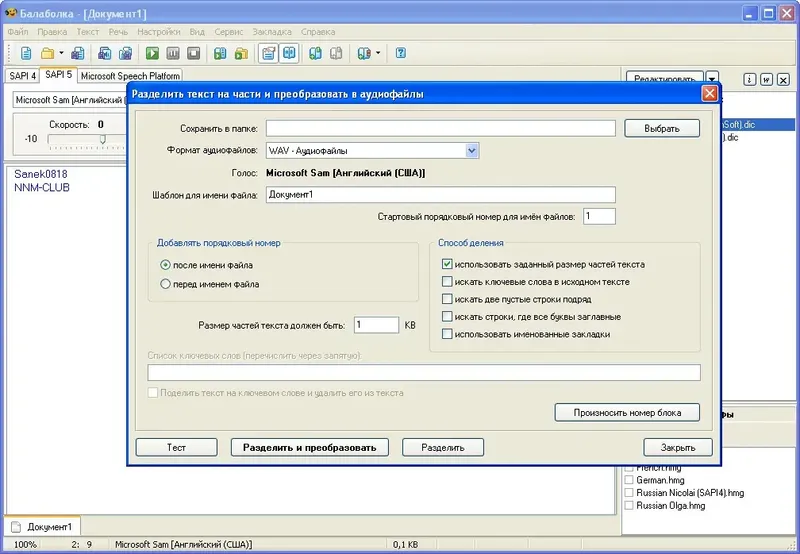This screenshot has width=800, height=554.
Task: Click the Split and convert to audio icon
Action: pos(125,53)
